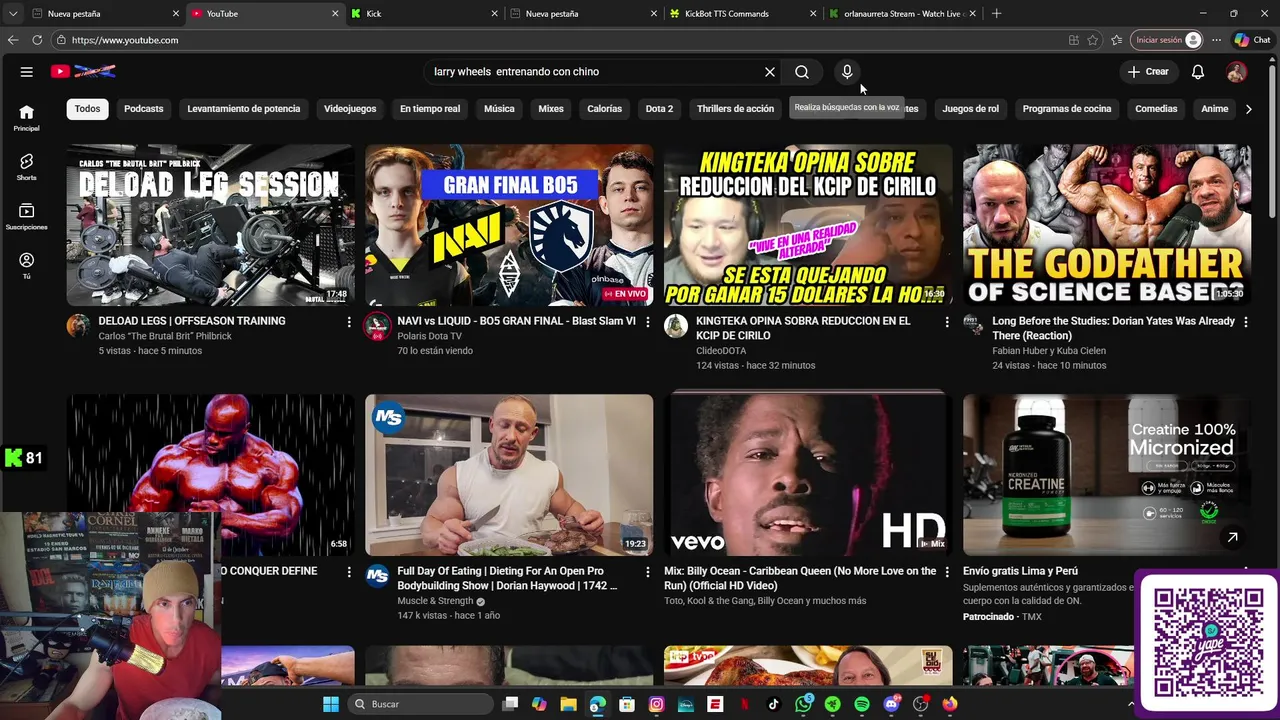Click the Crear button
1280x720 pixels.
click(1147, 72)
